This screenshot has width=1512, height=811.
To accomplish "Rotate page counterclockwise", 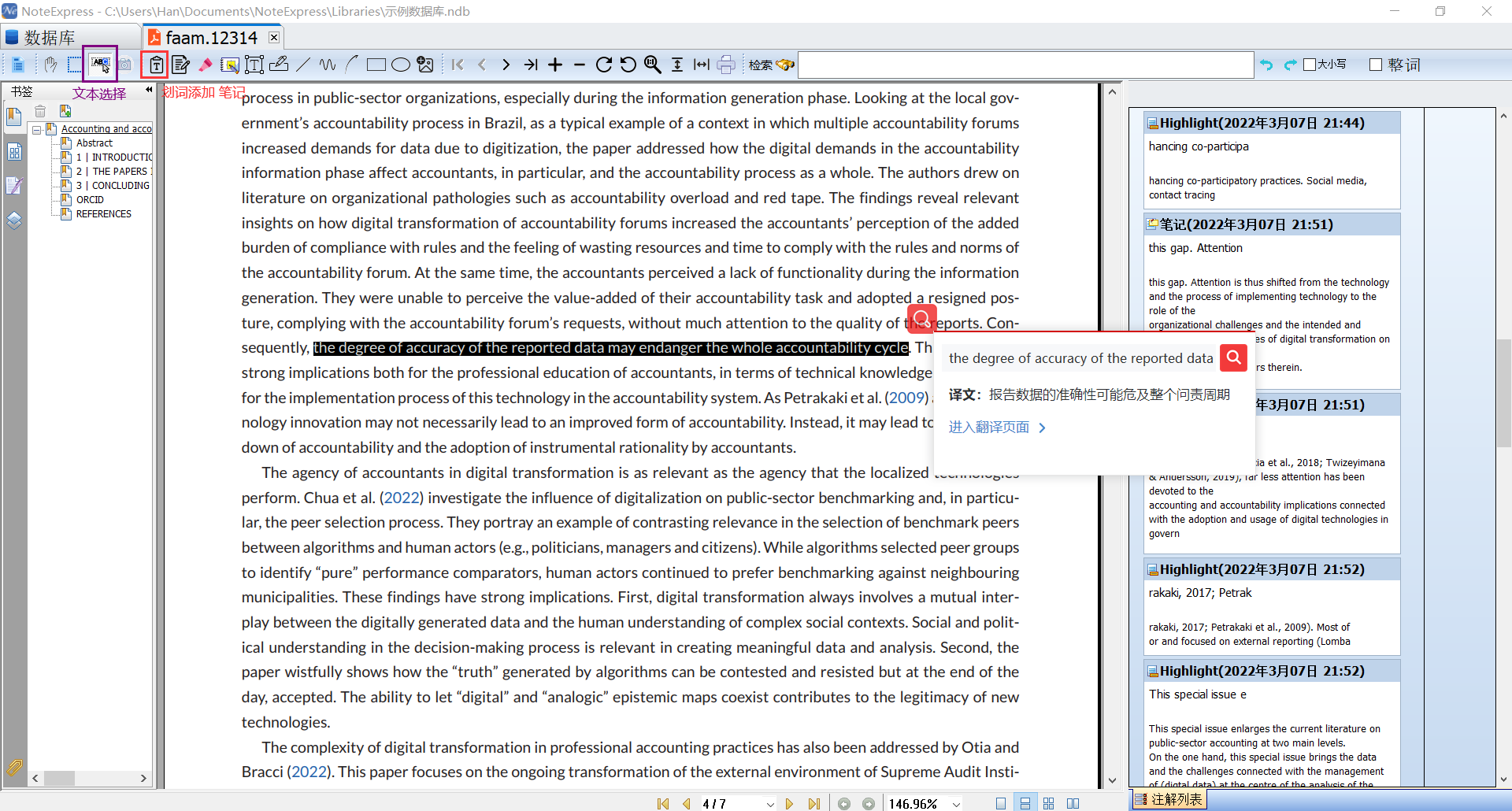I will (628, 65).
